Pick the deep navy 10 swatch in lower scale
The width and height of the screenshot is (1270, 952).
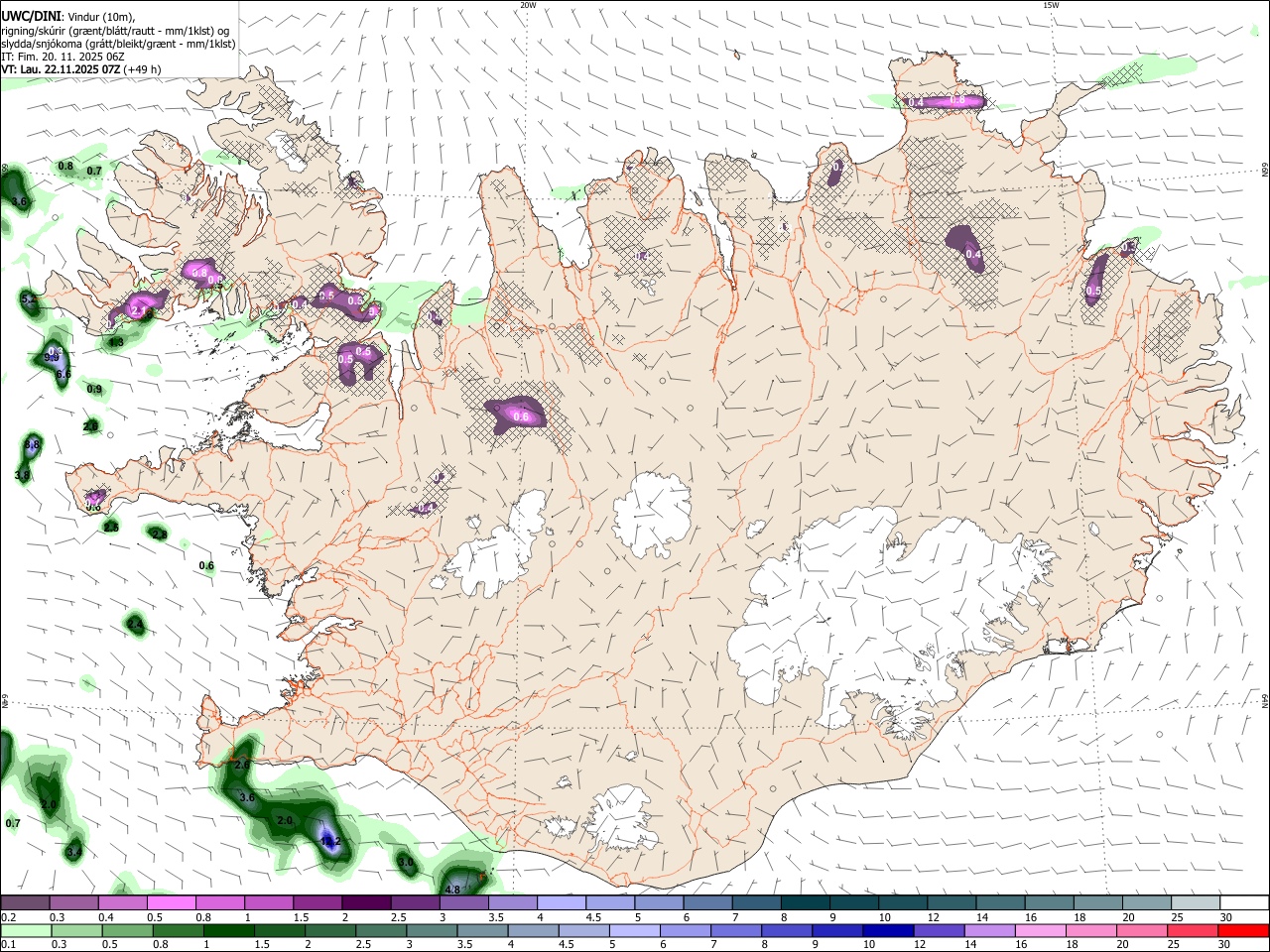tap(888, 930)
